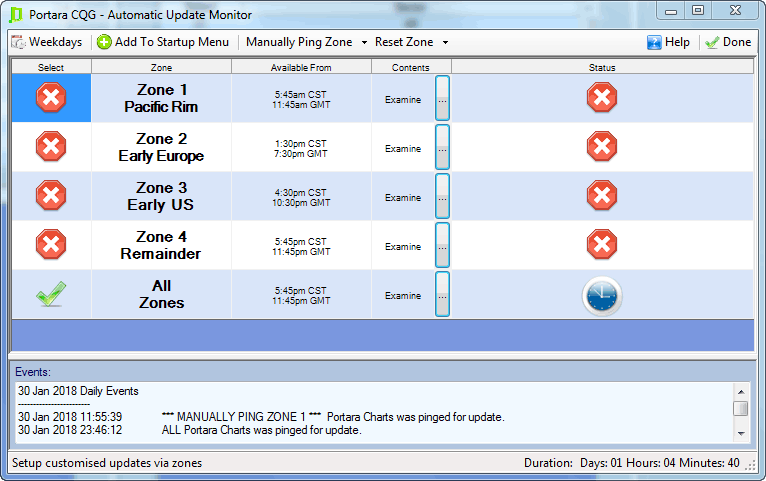The width and height of the screenshot is (766, 481).
Task: Click Zone 1 Pacific Rim red status icon
Action: click(x=602, y=98)
